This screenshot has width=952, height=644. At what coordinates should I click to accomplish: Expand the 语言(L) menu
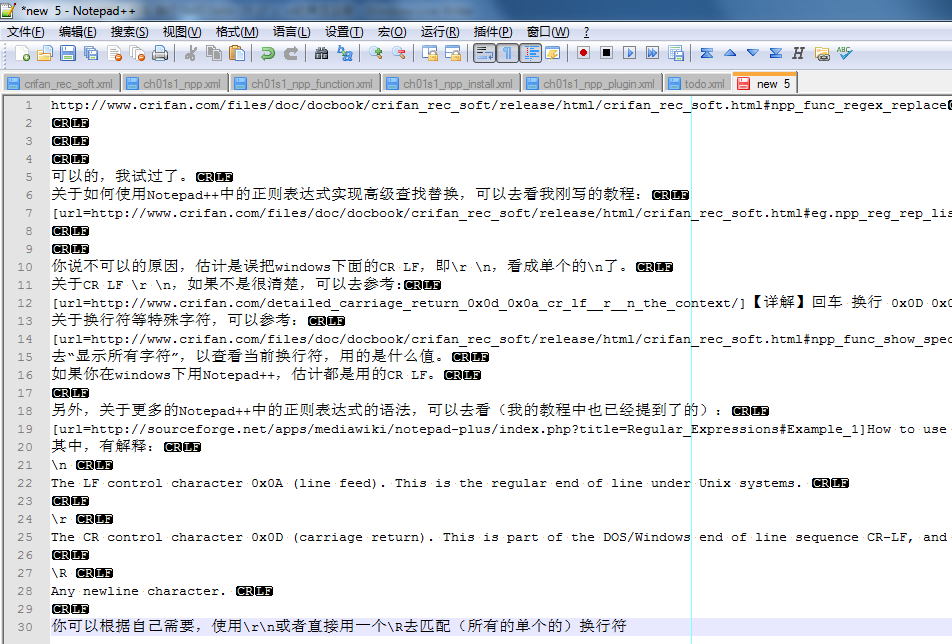[291, 32]
